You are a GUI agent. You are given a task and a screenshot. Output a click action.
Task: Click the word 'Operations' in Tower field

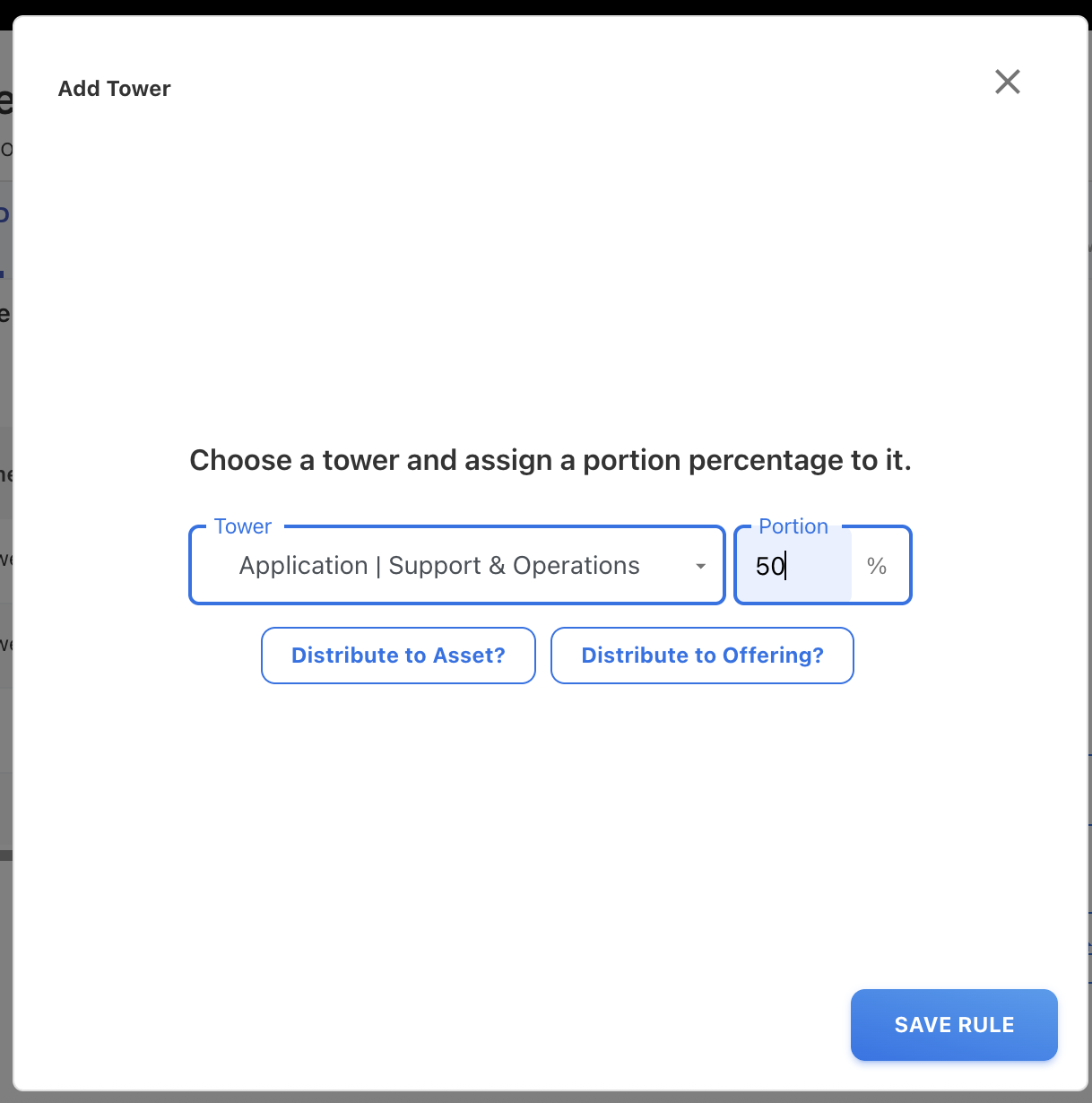tap(576, 566)
